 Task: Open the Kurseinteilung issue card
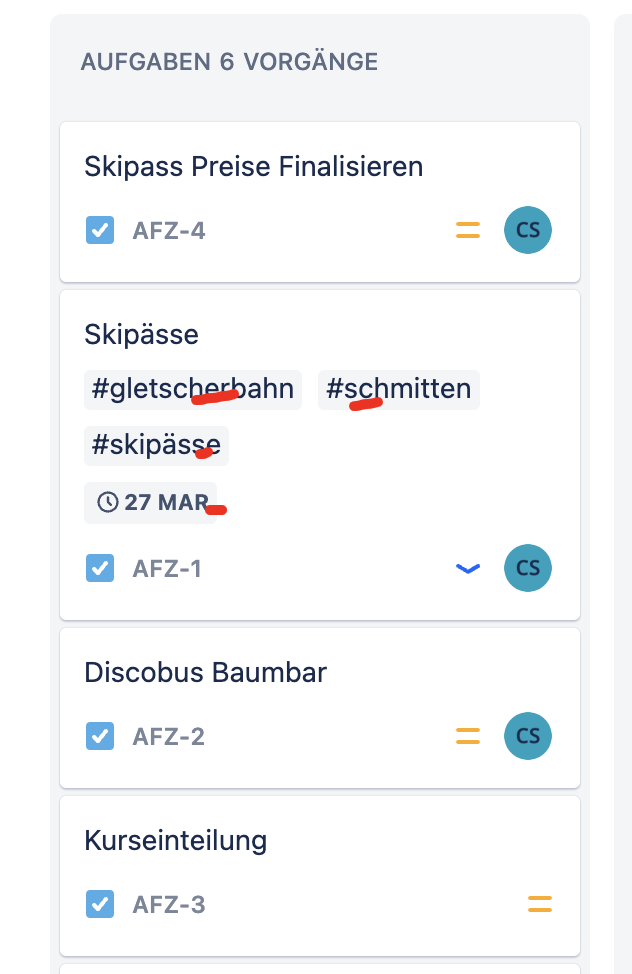click(x=320, y=876)
